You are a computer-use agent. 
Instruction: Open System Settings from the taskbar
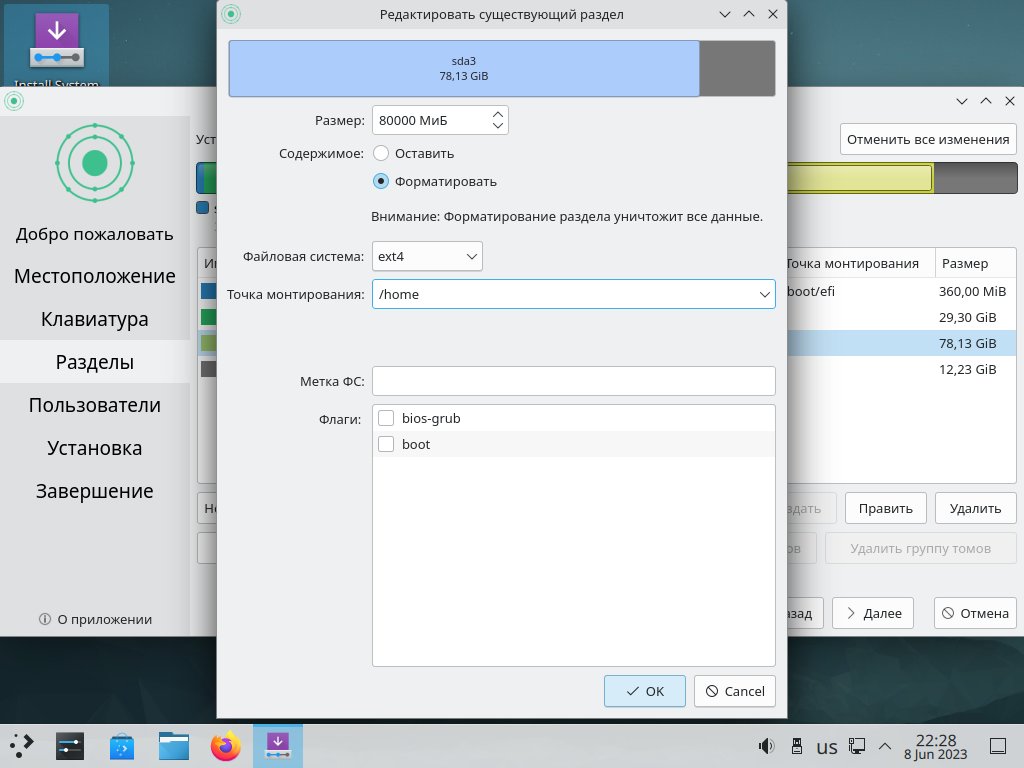70,746
